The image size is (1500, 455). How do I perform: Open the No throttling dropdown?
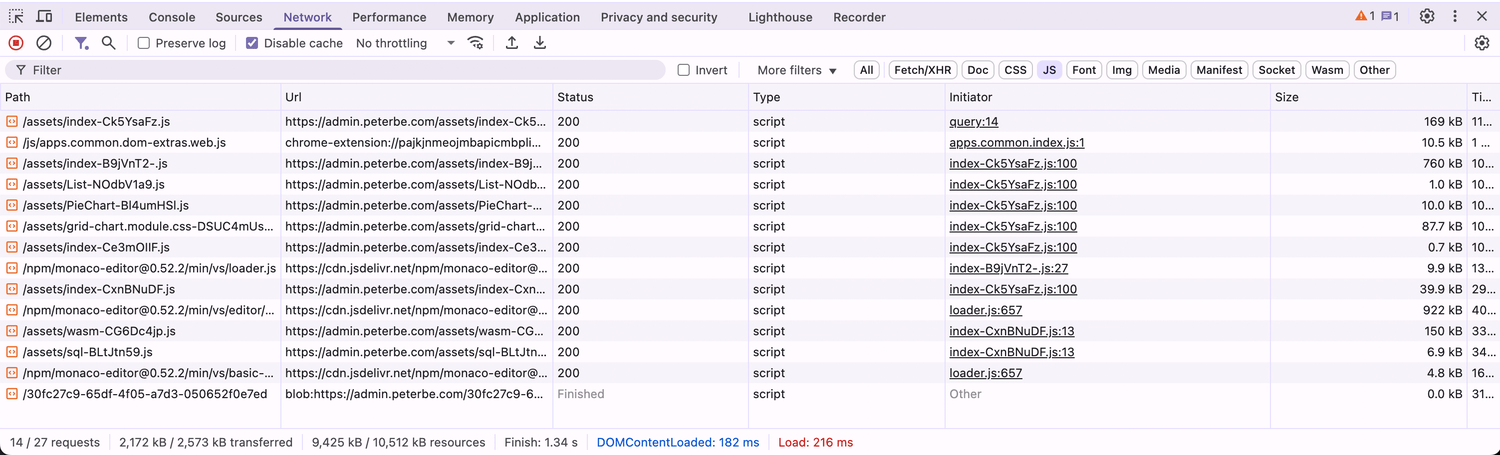(405, 43)
